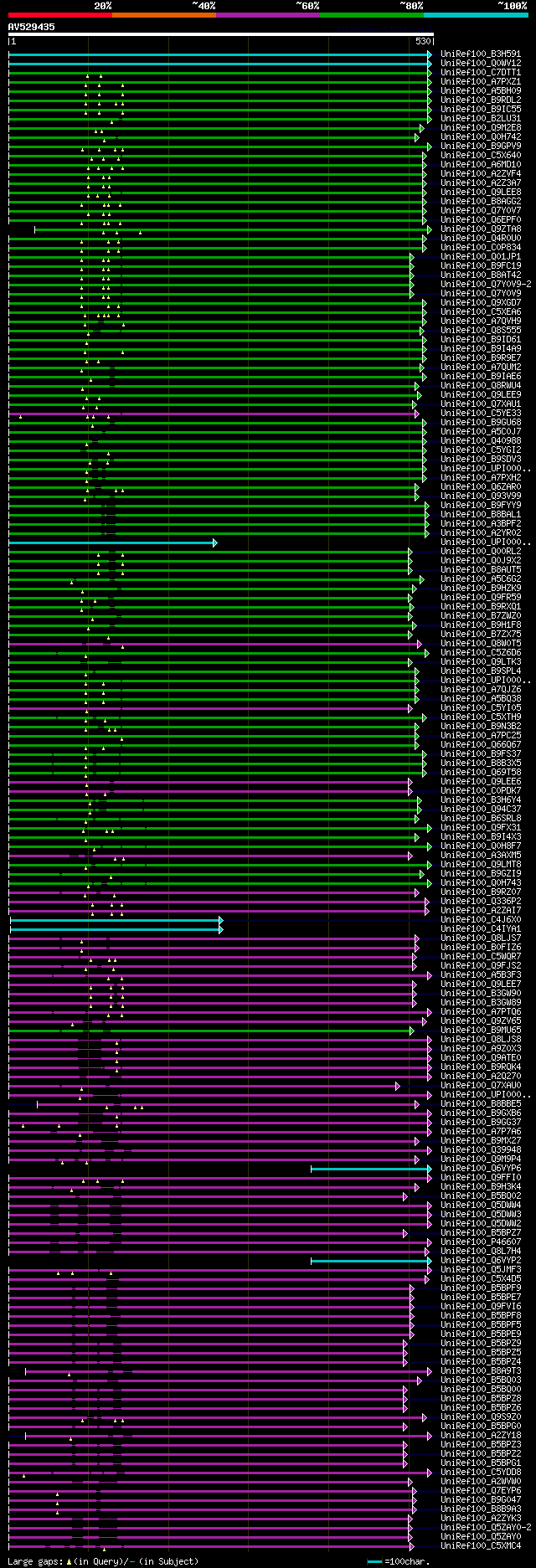536x1568 pixels.
Task: Select the UniRef100_Q9LEE6 entry
Action: click(481, 782)
